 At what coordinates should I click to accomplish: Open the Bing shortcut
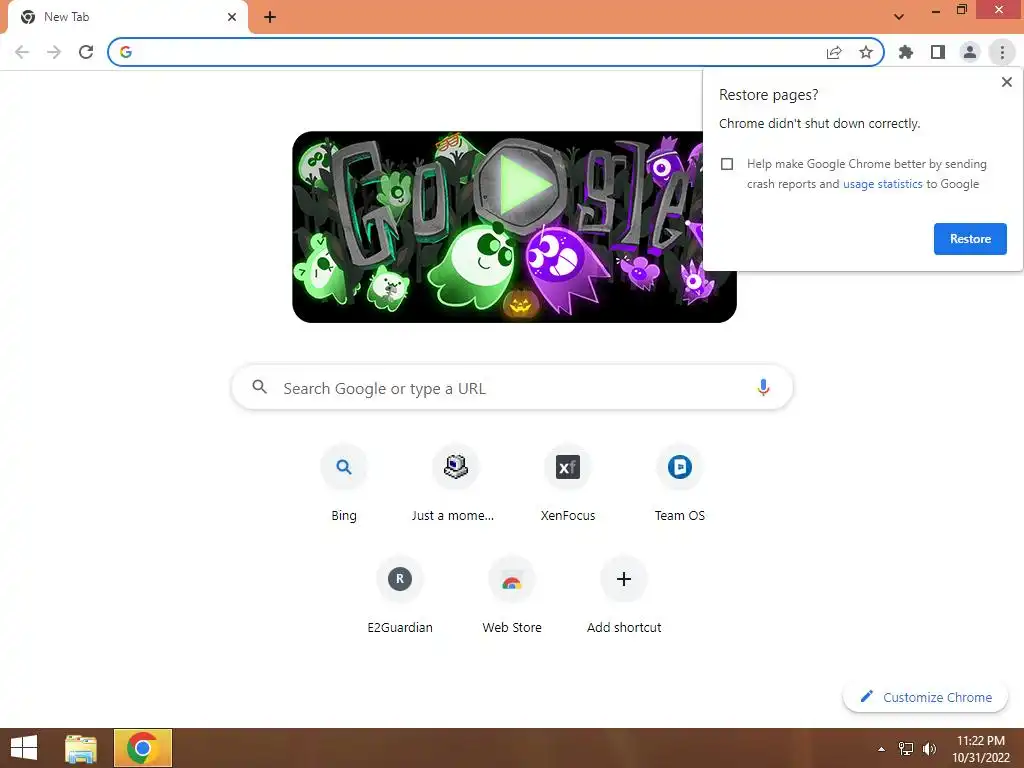(344, 483)
